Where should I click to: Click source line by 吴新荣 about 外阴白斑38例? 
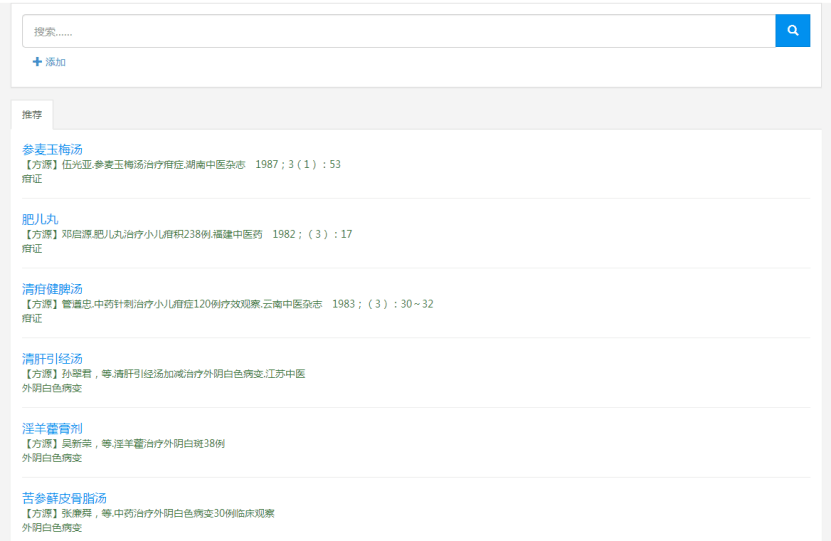(x=123, y=444)
